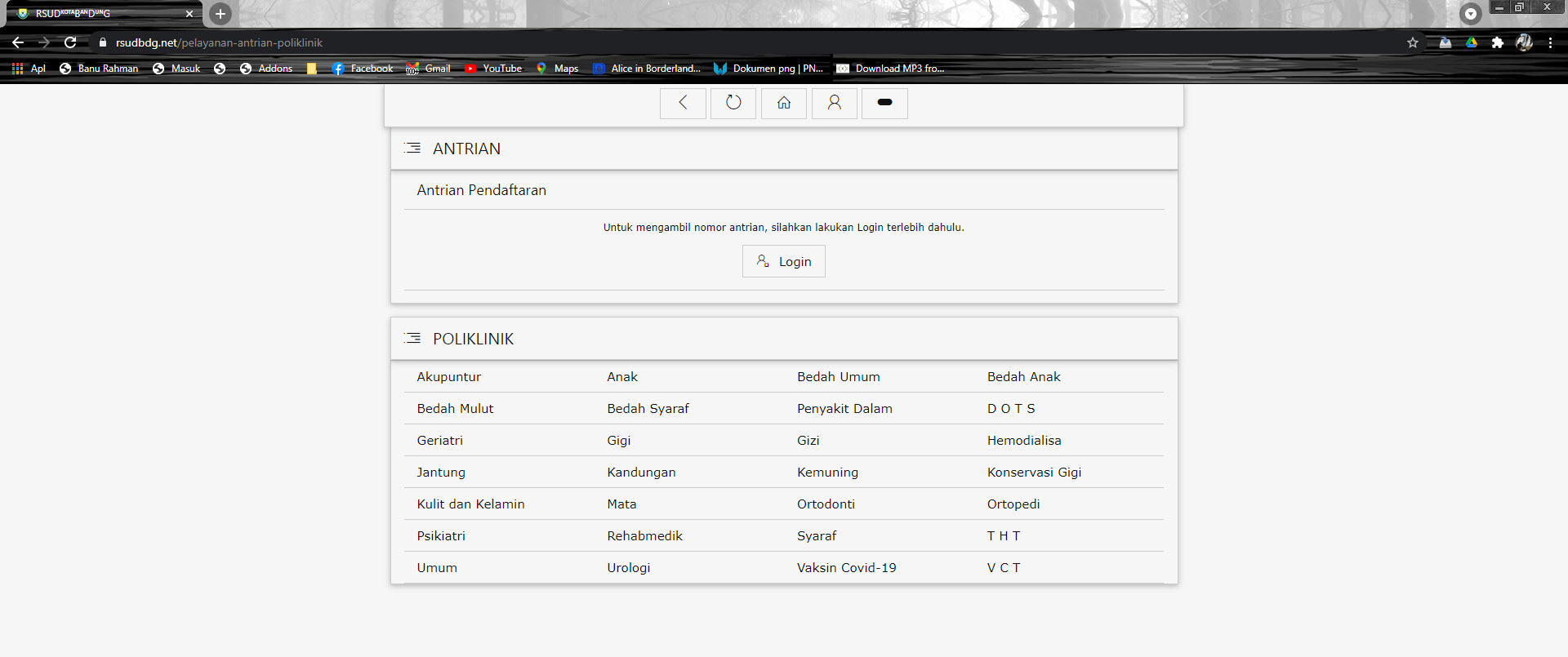Open the Chrome extensions puzzle icon
The width and height of the screenshot is (1568, 657).
1498,42
